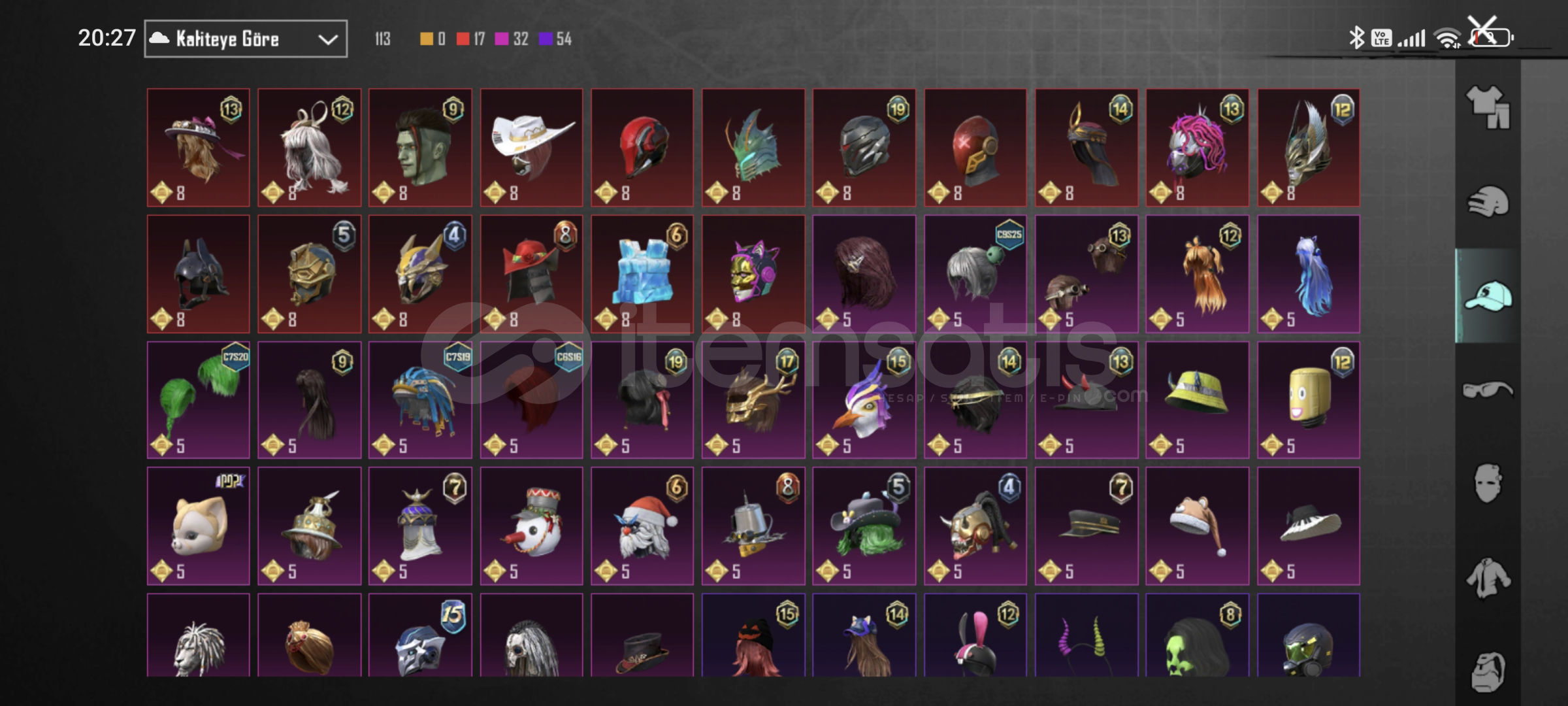Image resolution: width=1568 pixels, height=706 pixels.
Task: Select the ice block headgear item
Action: pyautogui.click(x=642, y=275)
